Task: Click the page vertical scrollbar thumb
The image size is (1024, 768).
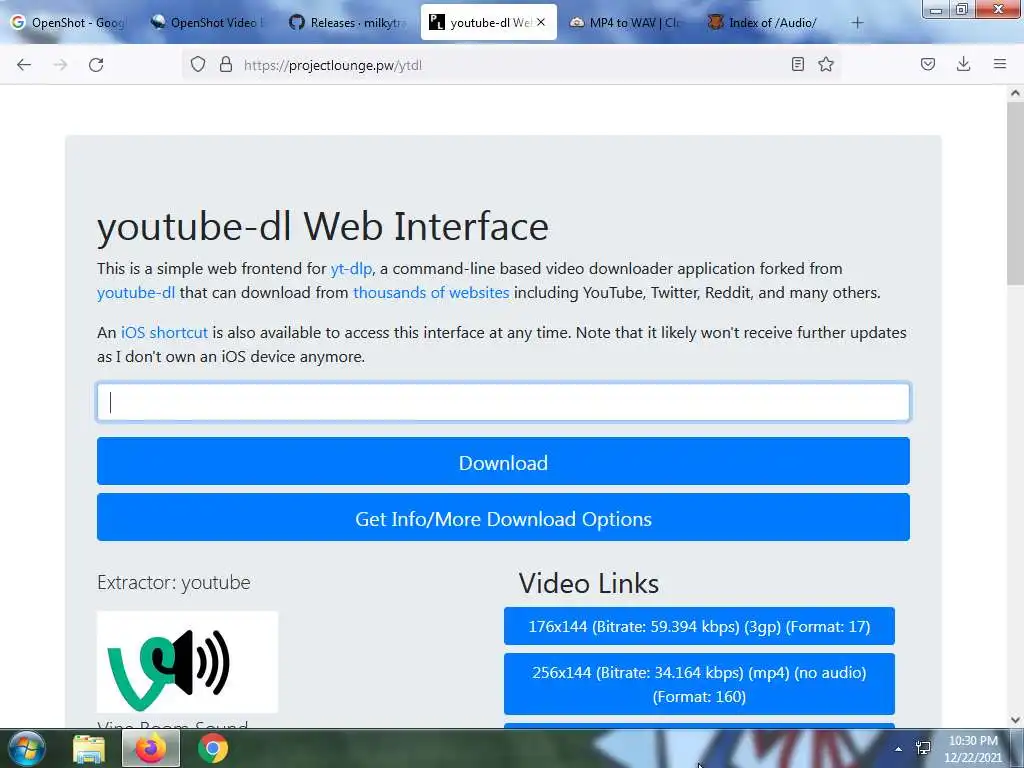Action: coord(1015,193)
